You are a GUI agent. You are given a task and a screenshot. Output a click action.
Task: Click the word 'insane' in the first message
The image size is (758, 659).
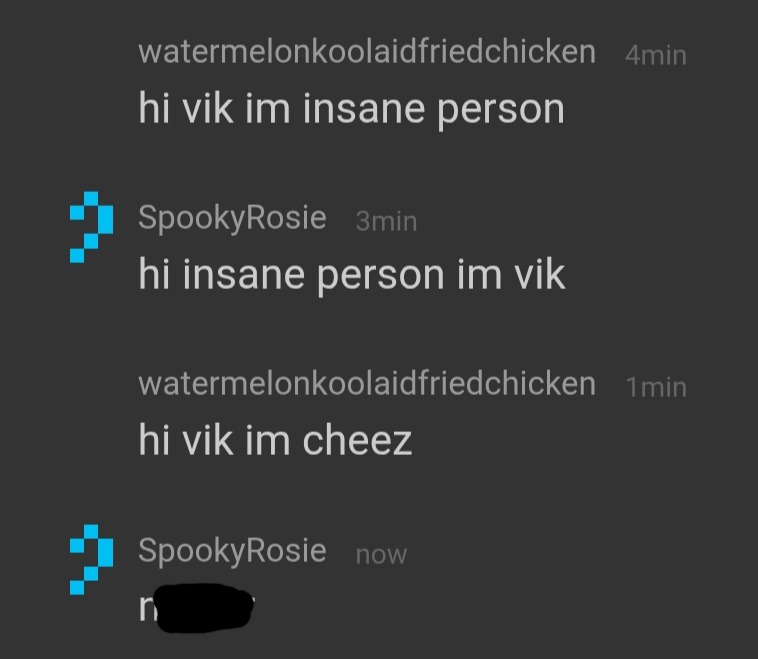click(364, 108)
